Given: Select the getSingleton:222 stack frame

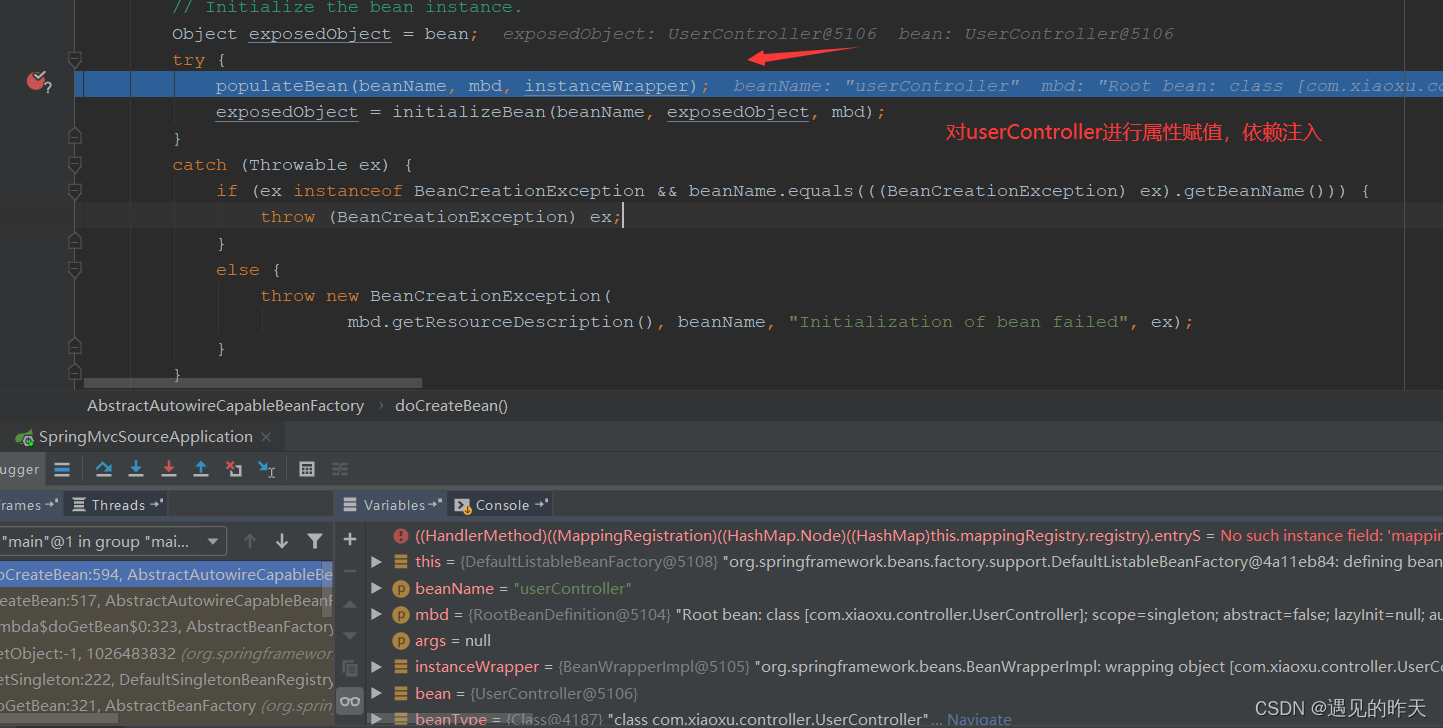Looking at the screenshot, I should (166, 679).
